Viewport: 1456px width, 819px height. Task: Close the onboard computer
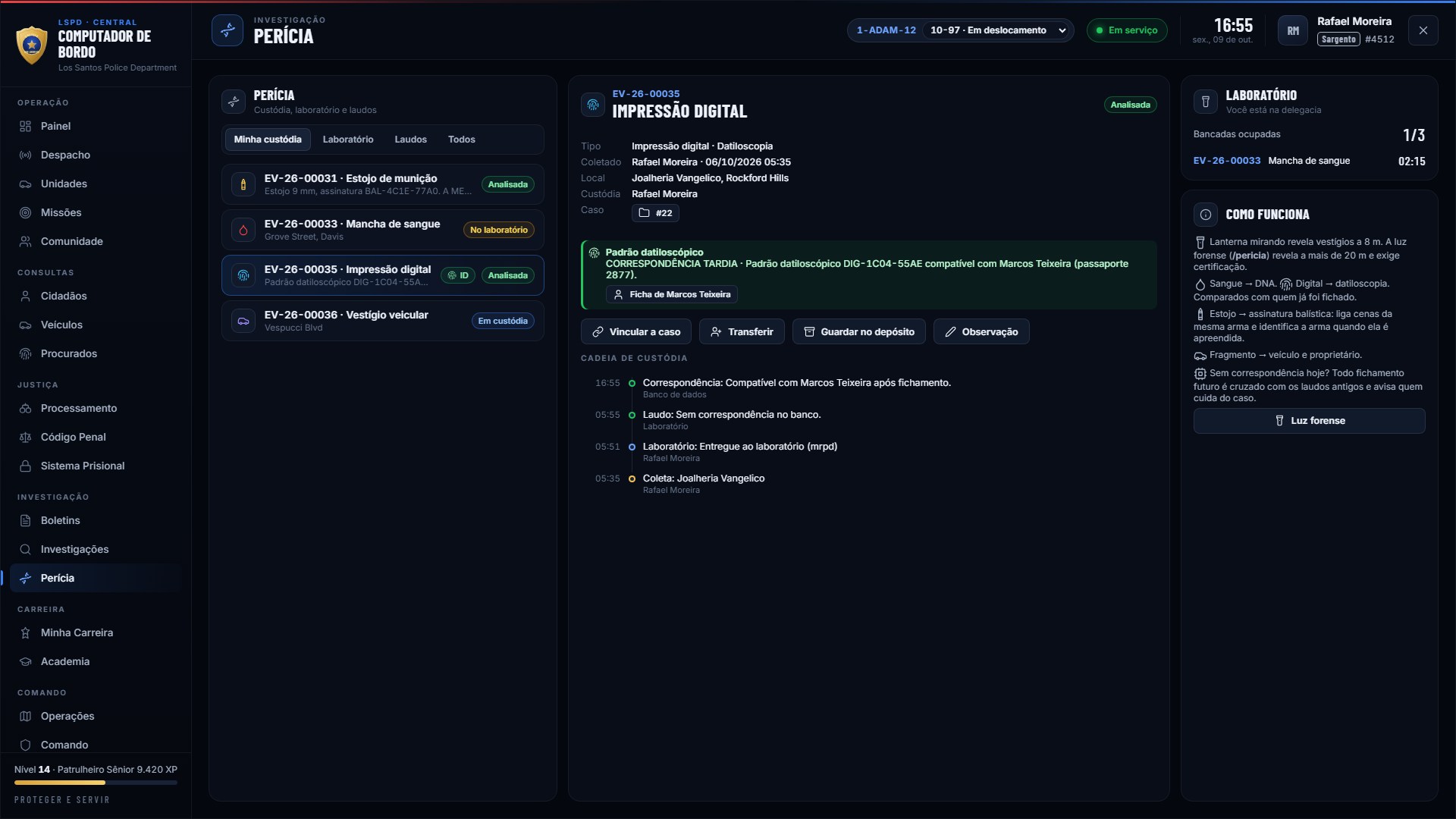pyautogui.click(x=1423, y=30)
